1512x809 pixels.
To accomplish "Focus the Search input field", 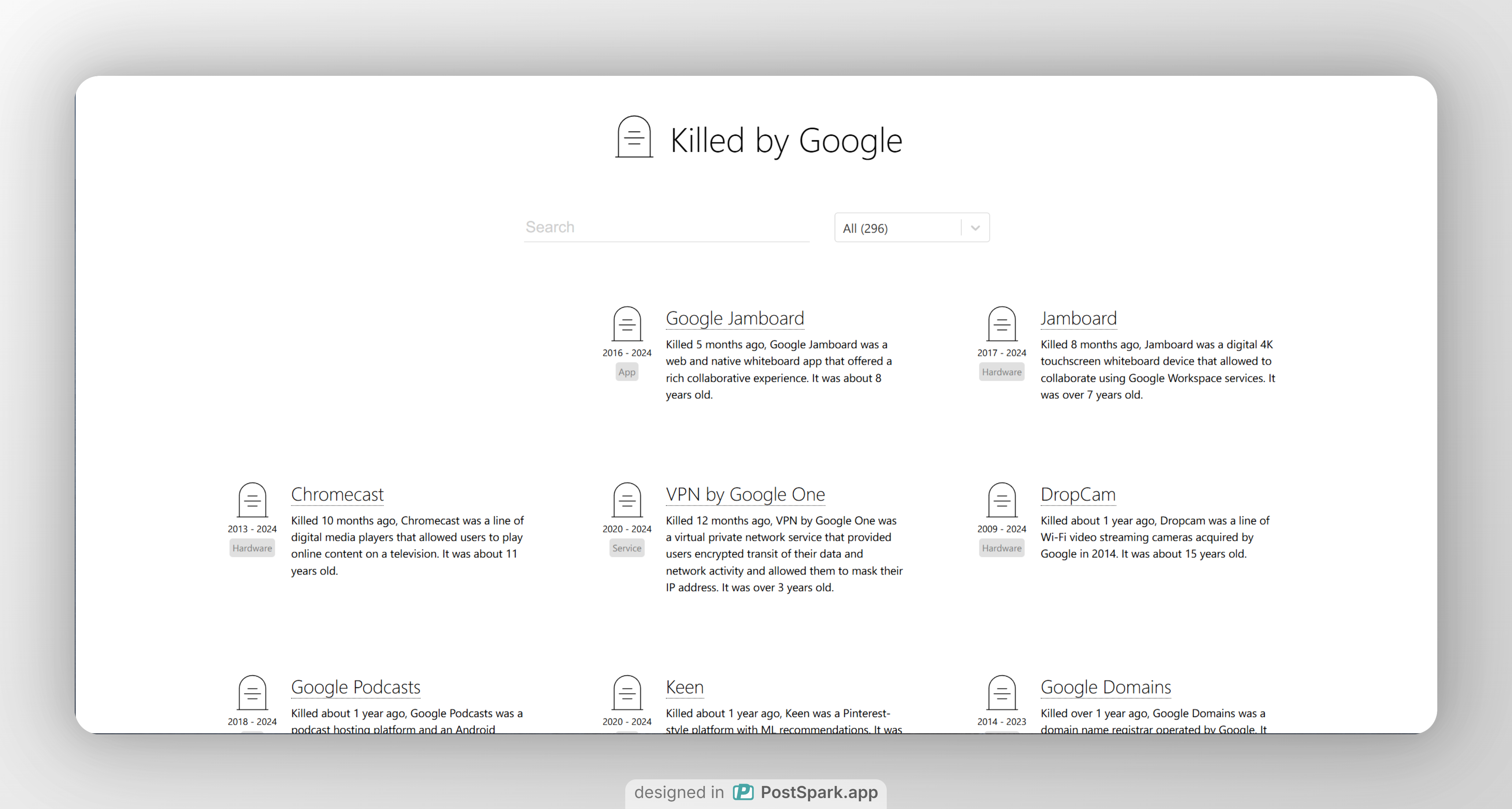I will point(666,227).
